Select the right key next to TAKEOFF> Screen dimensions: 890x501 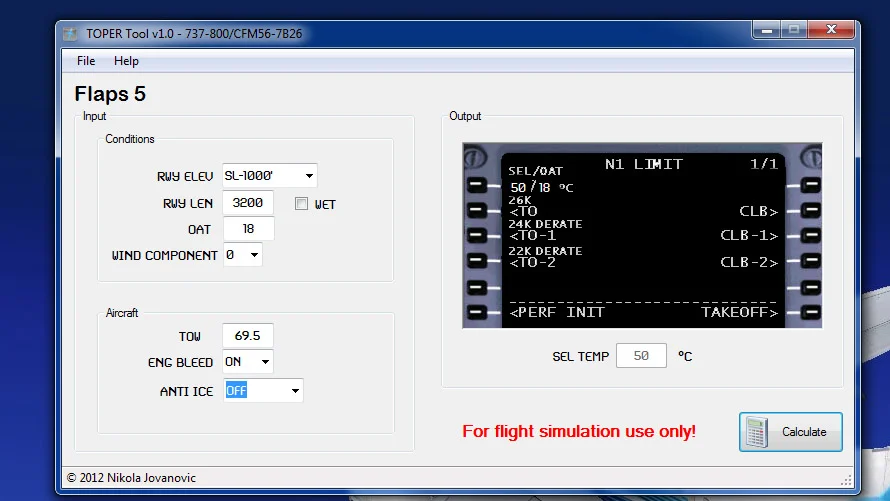point(811,312)
